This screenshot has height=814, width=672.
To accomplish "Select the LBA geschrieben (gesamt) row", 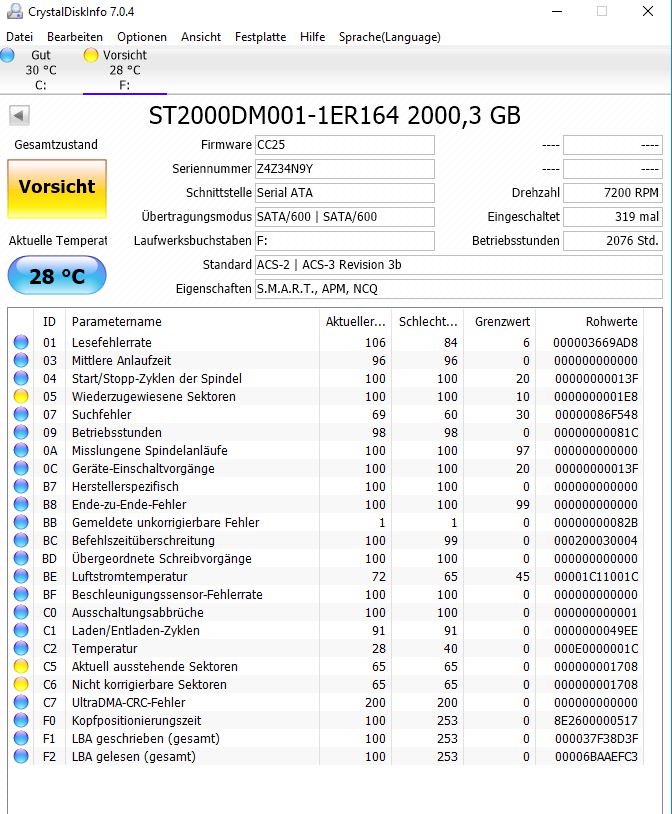I will [x=326, y=738].
